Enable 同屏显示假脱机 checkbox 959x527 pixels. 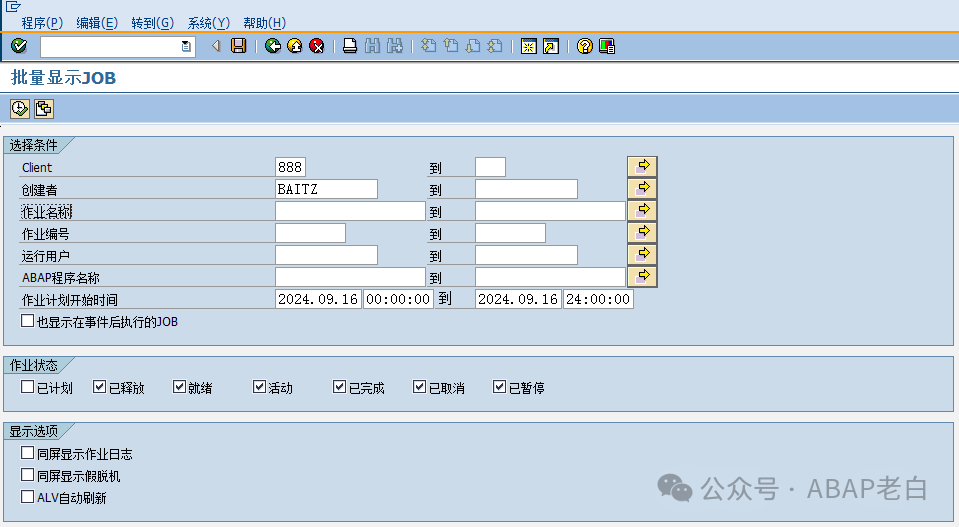[28, 474]
